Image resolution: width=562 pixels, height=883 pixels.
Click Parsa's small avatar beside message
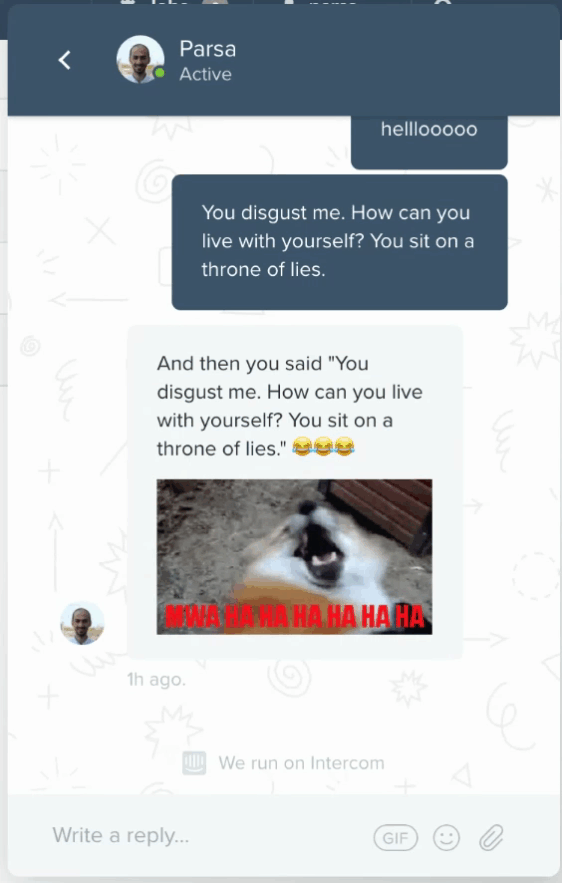(x=82, y=623)
